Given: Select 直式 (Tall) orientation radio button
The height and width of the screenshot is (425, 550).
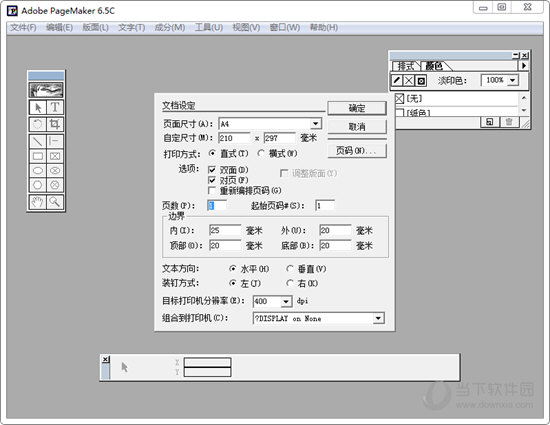Looking at the screenshot, I should click(212, 153).
